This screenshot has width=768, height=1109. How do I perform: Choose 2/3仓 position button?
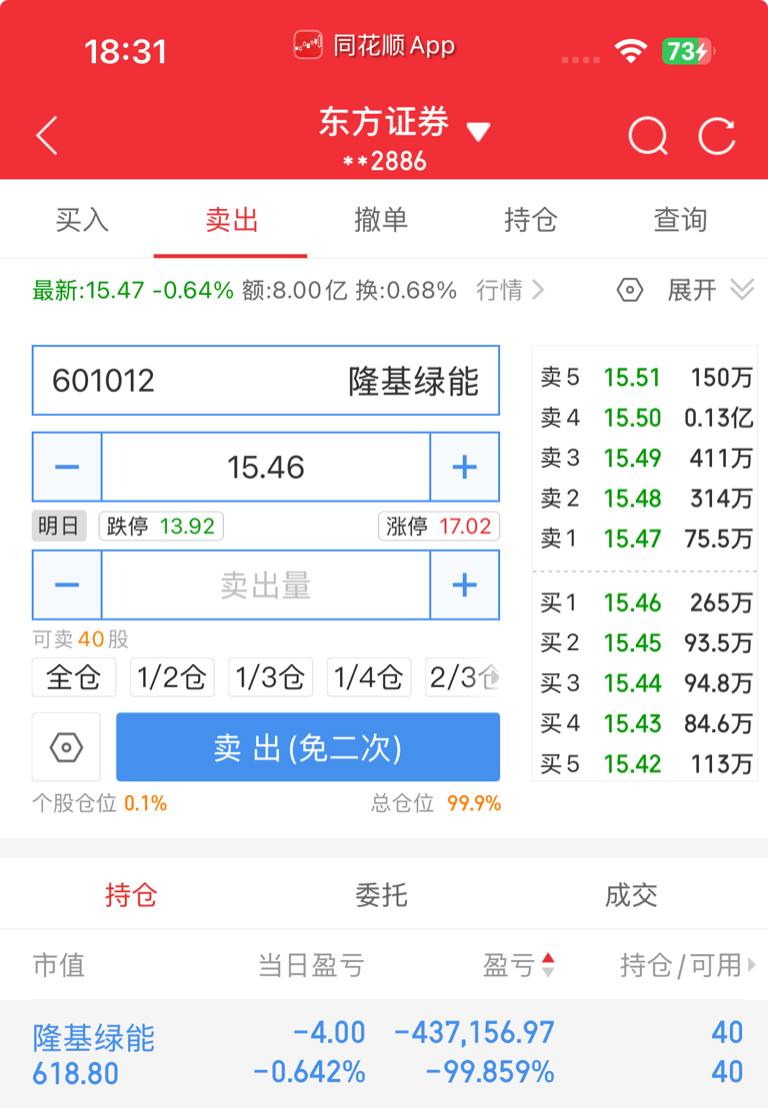click(x=462, y=677)
